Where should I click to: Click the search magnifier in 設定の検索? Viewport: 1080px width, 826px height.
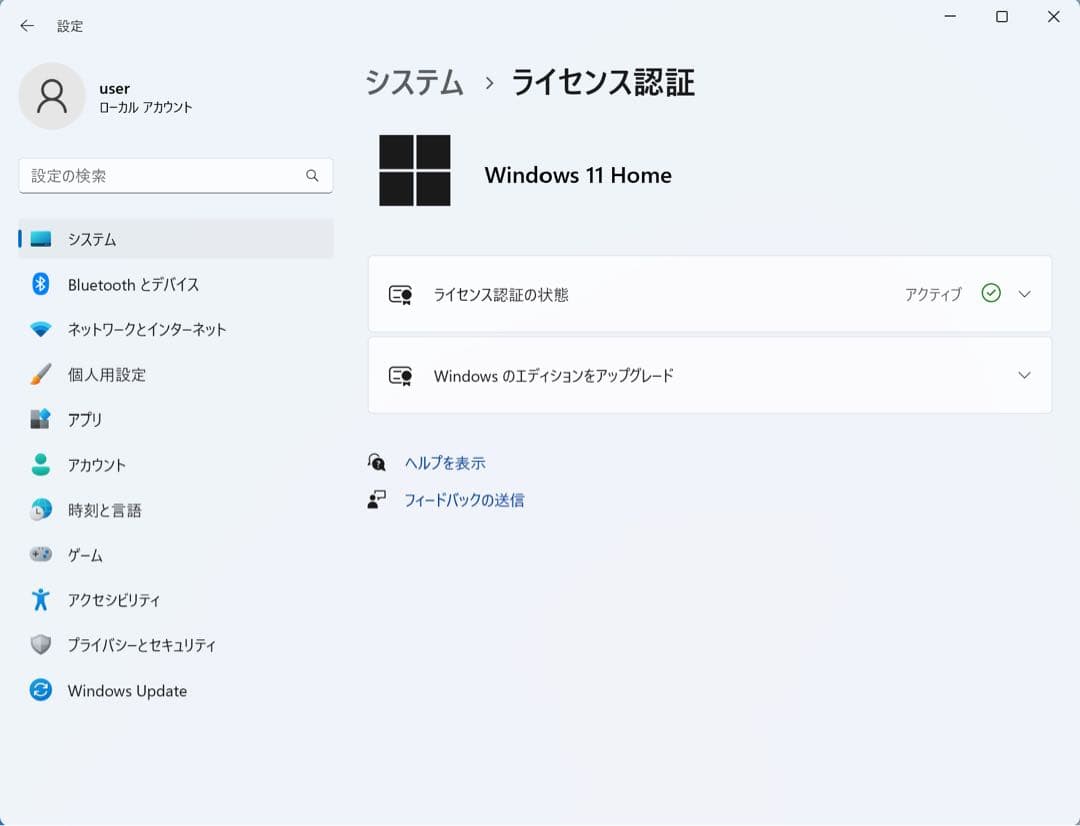click(312, 175)
